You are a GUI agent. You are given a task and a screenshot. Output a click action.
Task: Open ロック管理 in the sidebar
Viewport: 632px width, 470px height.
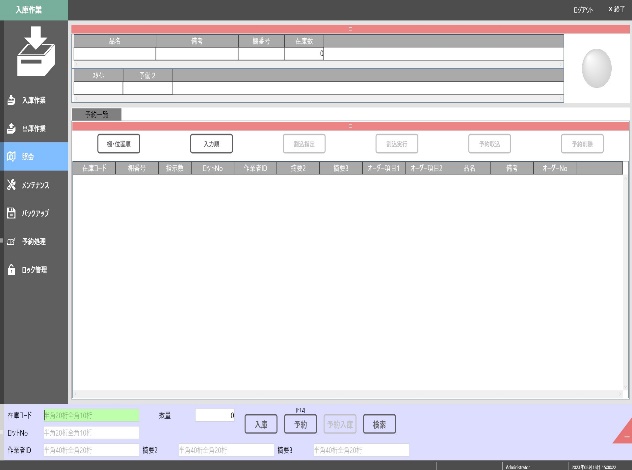pos(34,269)
